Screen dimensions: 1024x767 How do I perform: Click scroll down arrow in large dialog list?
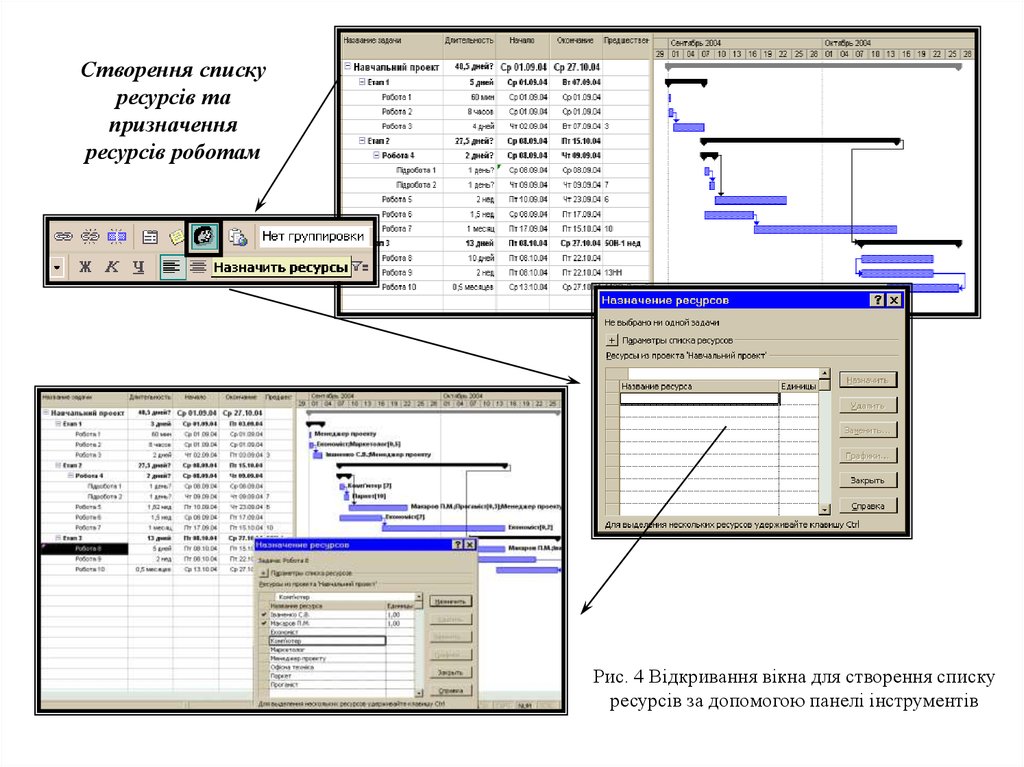[x=825, y=509]
